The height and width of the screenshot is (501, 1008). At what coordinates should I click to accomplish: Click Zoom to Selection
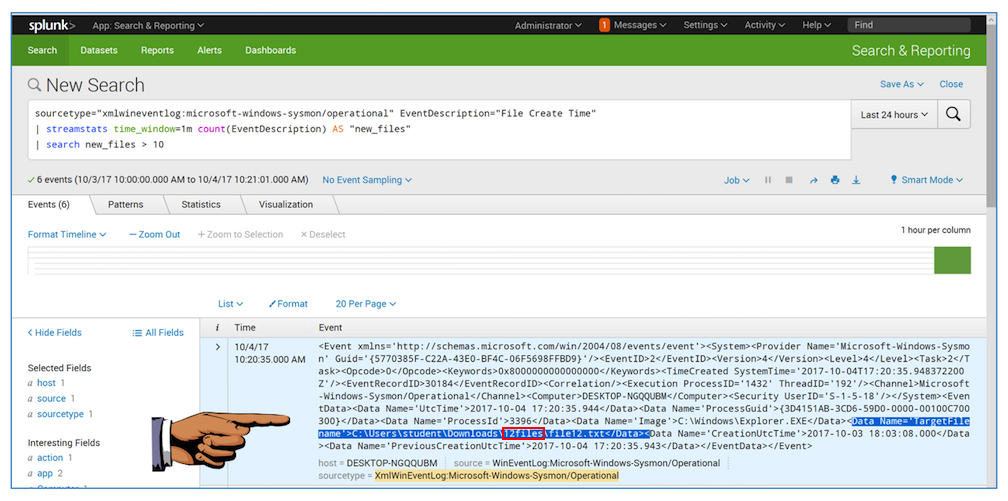click(240, 235)
